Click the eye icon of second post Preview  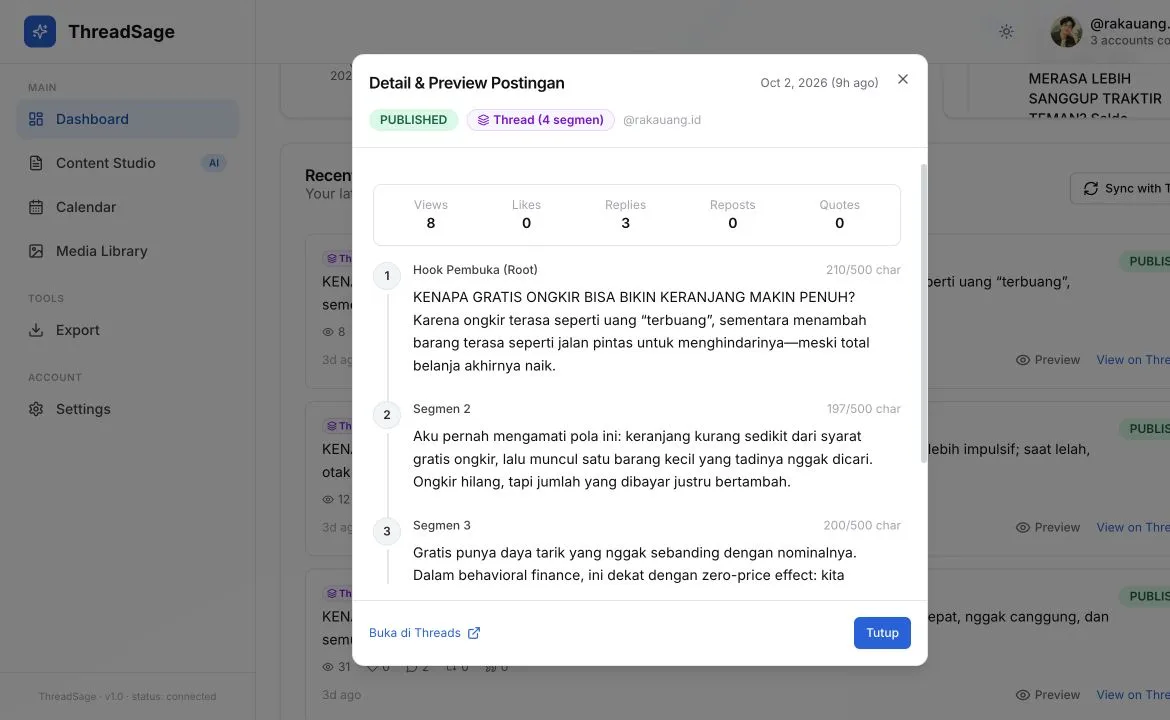1023,528
